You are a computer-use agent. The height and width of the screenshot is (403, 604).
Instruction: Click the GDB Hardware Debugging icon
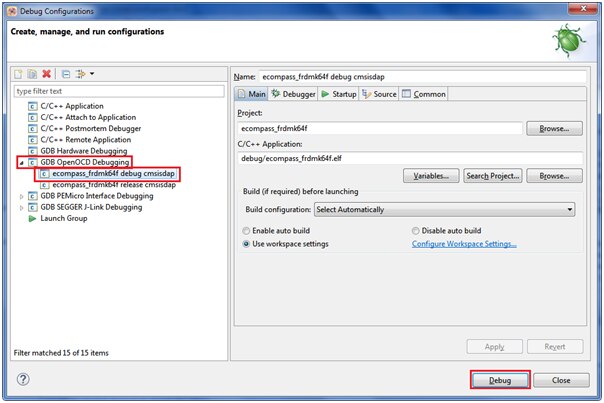33,151
